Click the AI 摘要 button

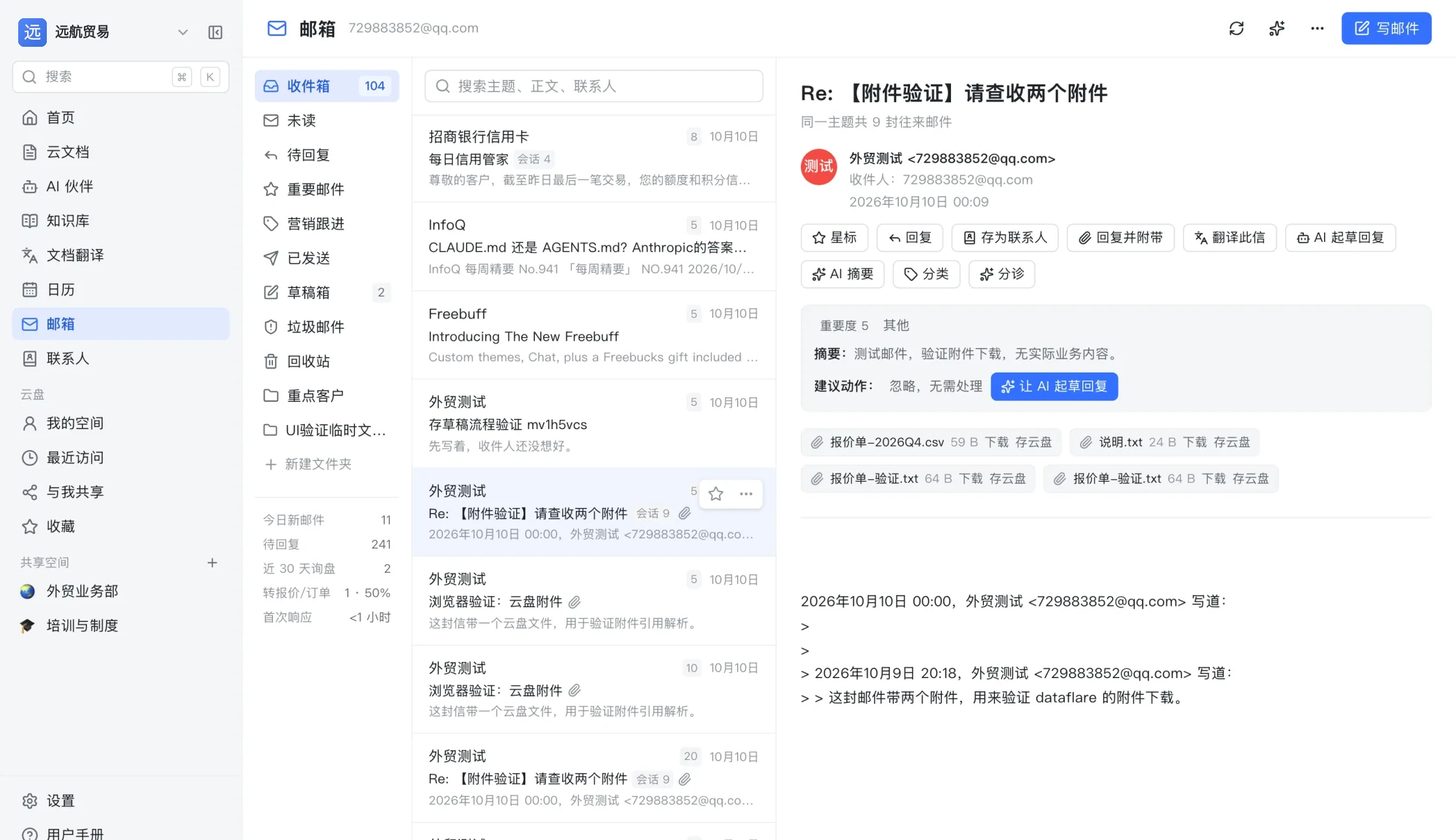(842, 274)
